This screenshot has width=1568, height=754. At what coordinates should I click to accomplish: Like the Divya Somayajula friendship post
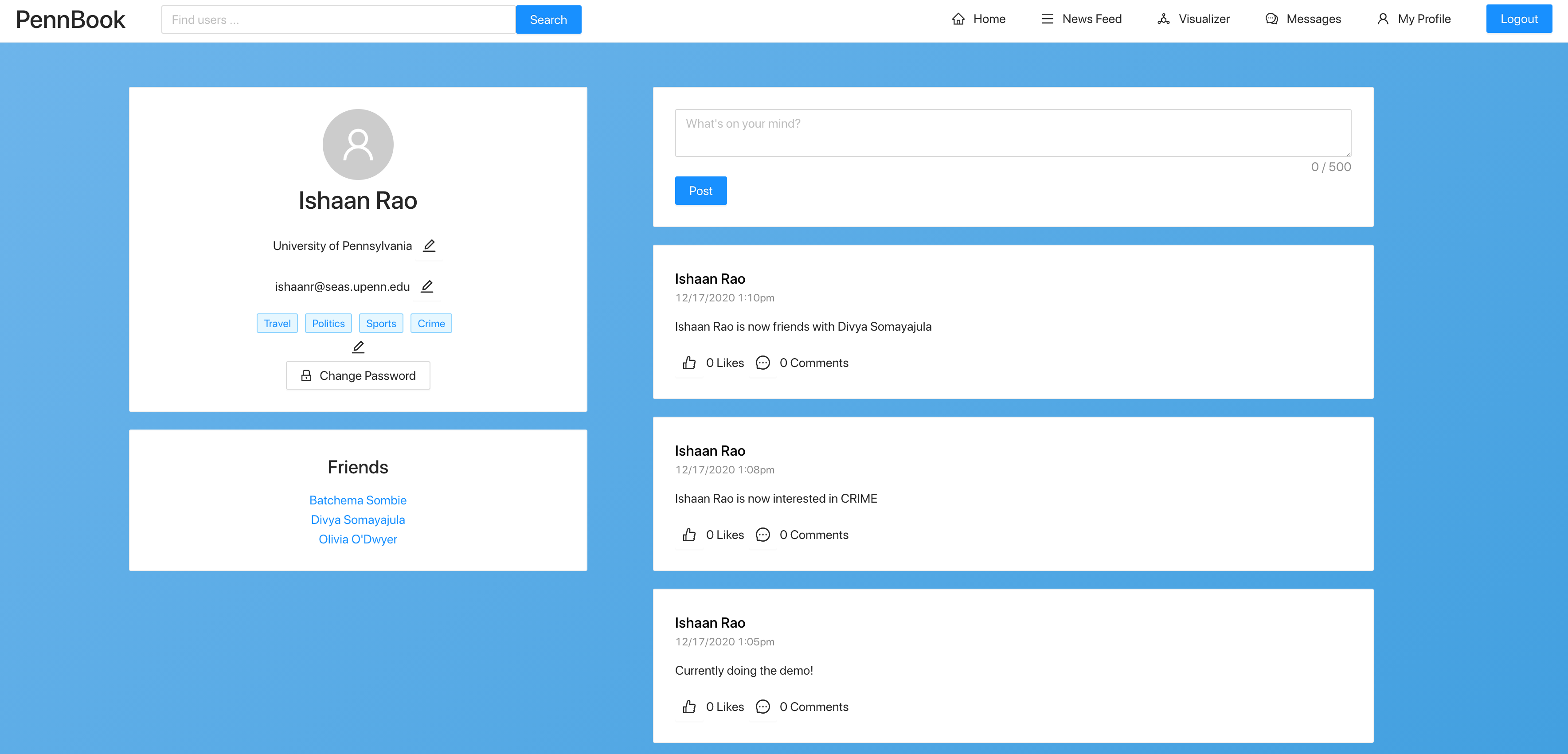point(689,363)
